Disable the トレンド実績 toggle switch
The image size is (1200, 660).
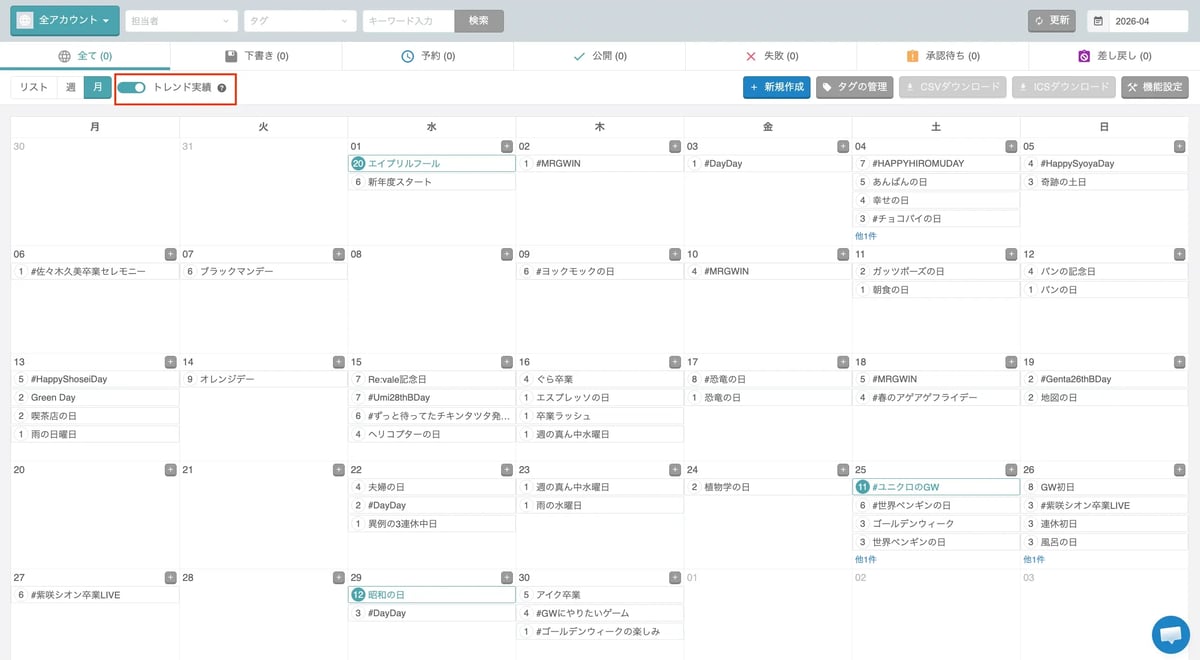131,88
